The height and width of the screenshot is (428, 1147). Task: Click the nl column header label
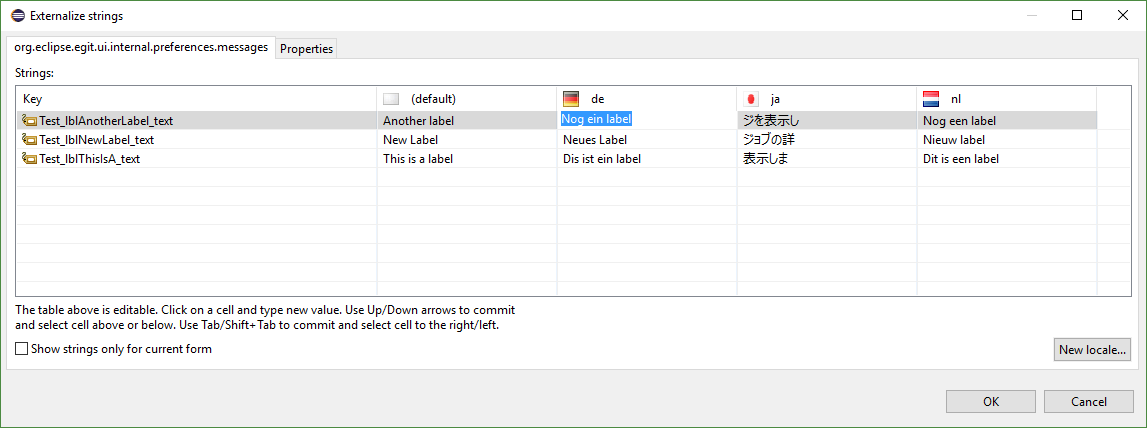tap(955, 99)
